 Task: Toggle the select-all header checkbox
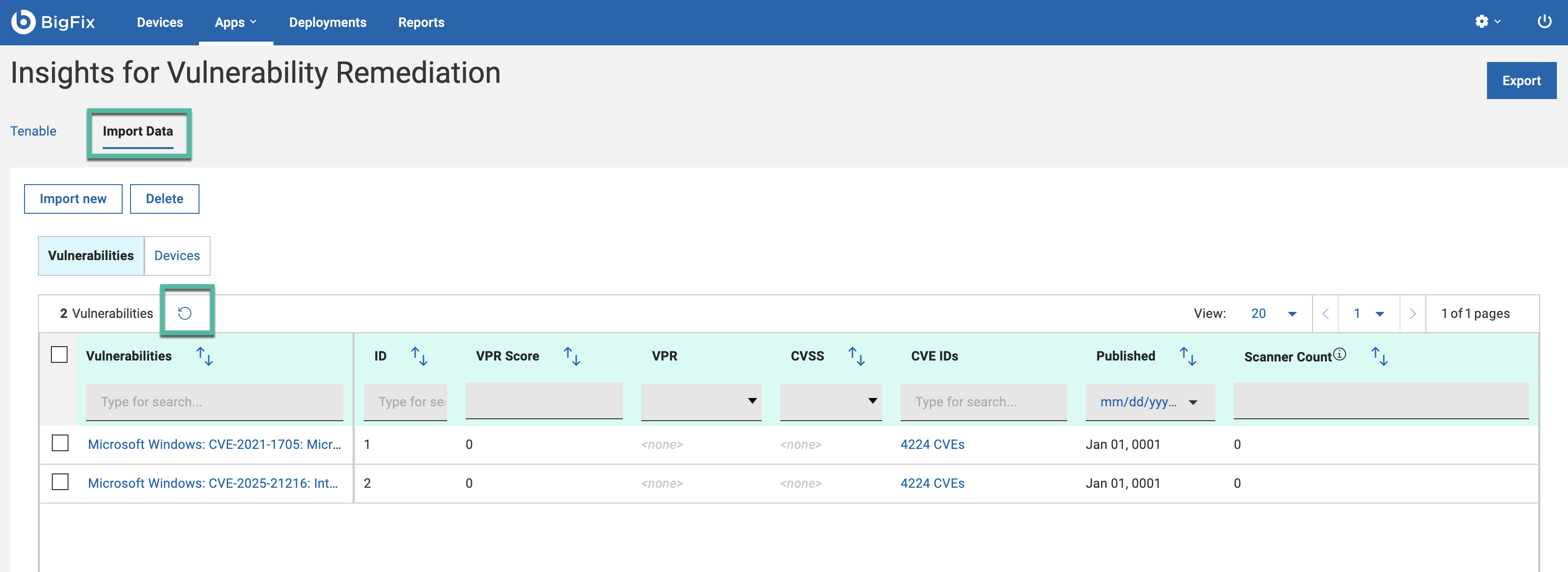[59, 354]
